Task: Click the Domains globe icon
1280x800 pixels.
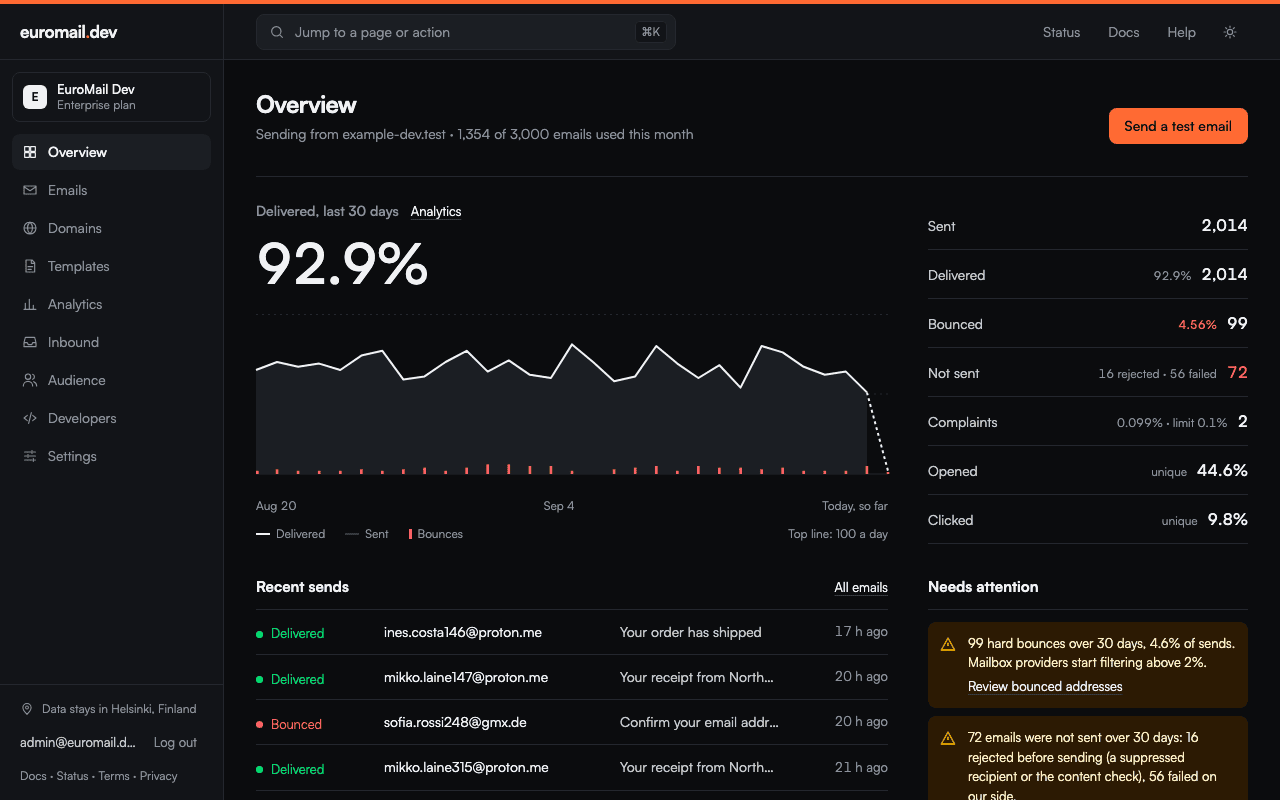Action: point(30,228)
